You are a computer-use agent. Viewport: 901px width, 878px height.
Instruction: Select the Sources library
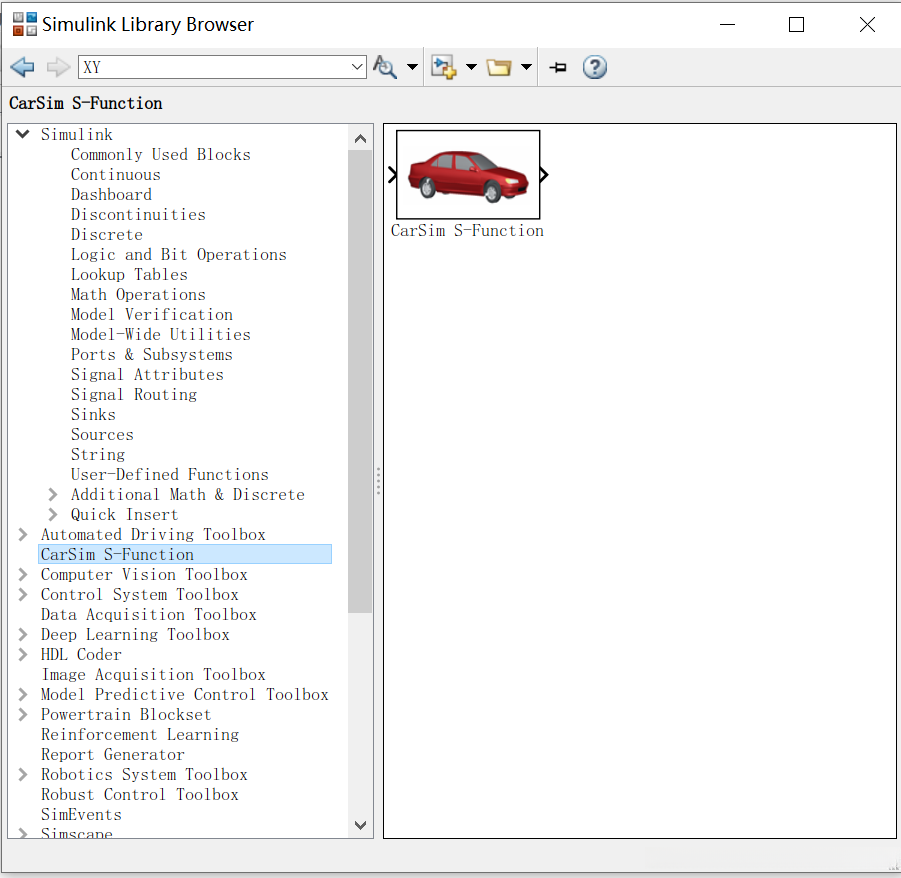pos(102,434)
